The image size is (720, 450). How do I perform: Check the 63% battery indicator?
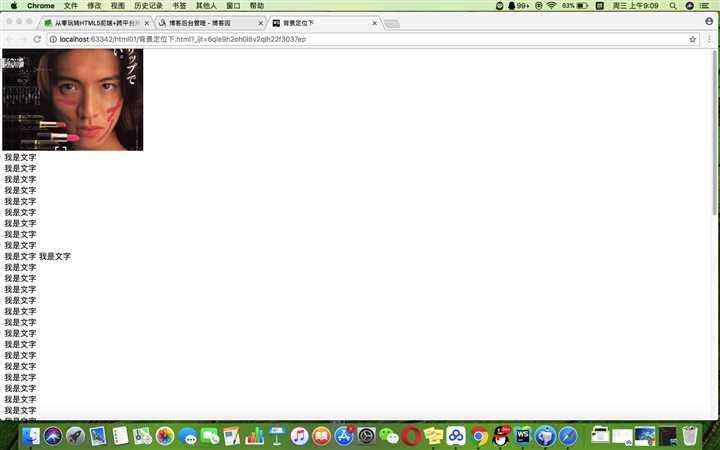pyautogui.click(x=574, y=6)
